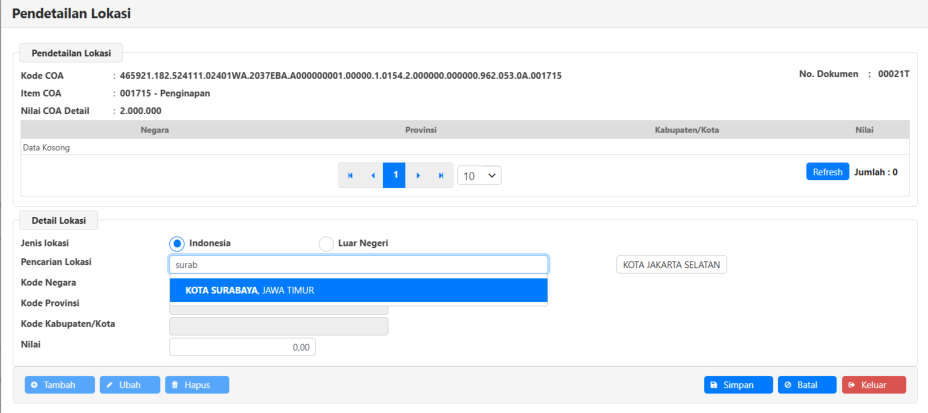
Task: Open the rows-per-page 10 dropdown
Action: [x=479, y=175]
